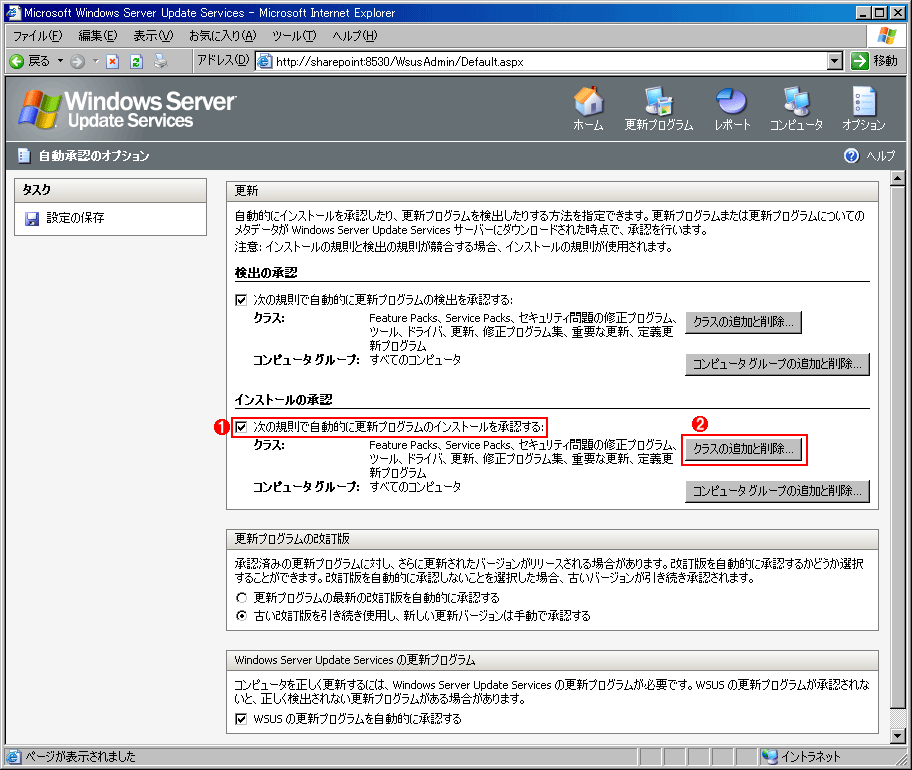Click the IE Stop button
The height and width of the screenshot is (770, 912).
click(113, 62)
